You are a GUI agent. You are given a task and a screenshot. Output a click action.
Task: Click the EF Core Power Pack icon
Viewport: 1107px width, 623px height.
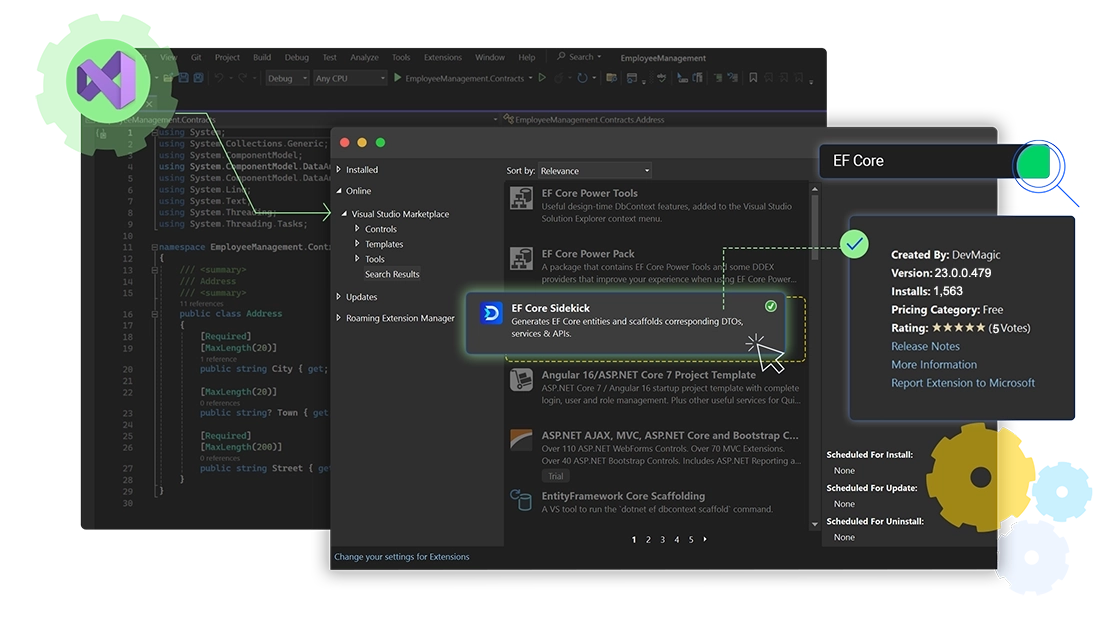522,259
